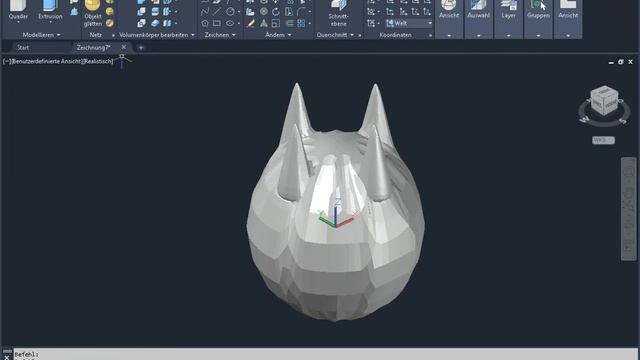
Task: Click the navigation bar on the right
Action: coord(629,209)
